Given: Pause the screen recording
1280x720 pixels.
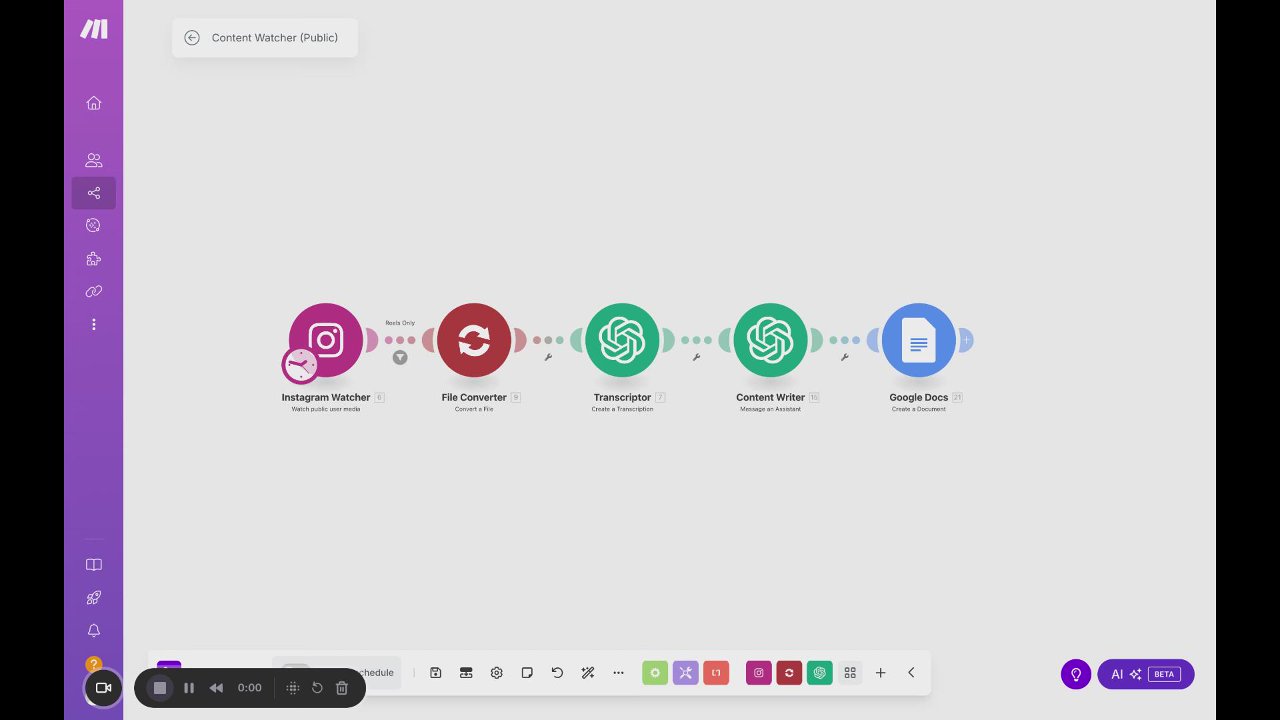Looking at the screenshot, I should 189,688.
